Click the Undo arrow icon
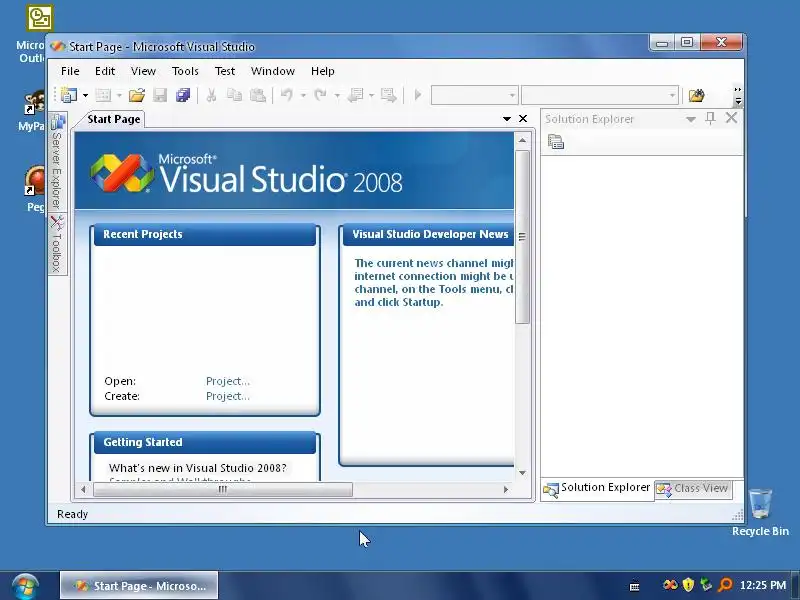 [287, 95]
